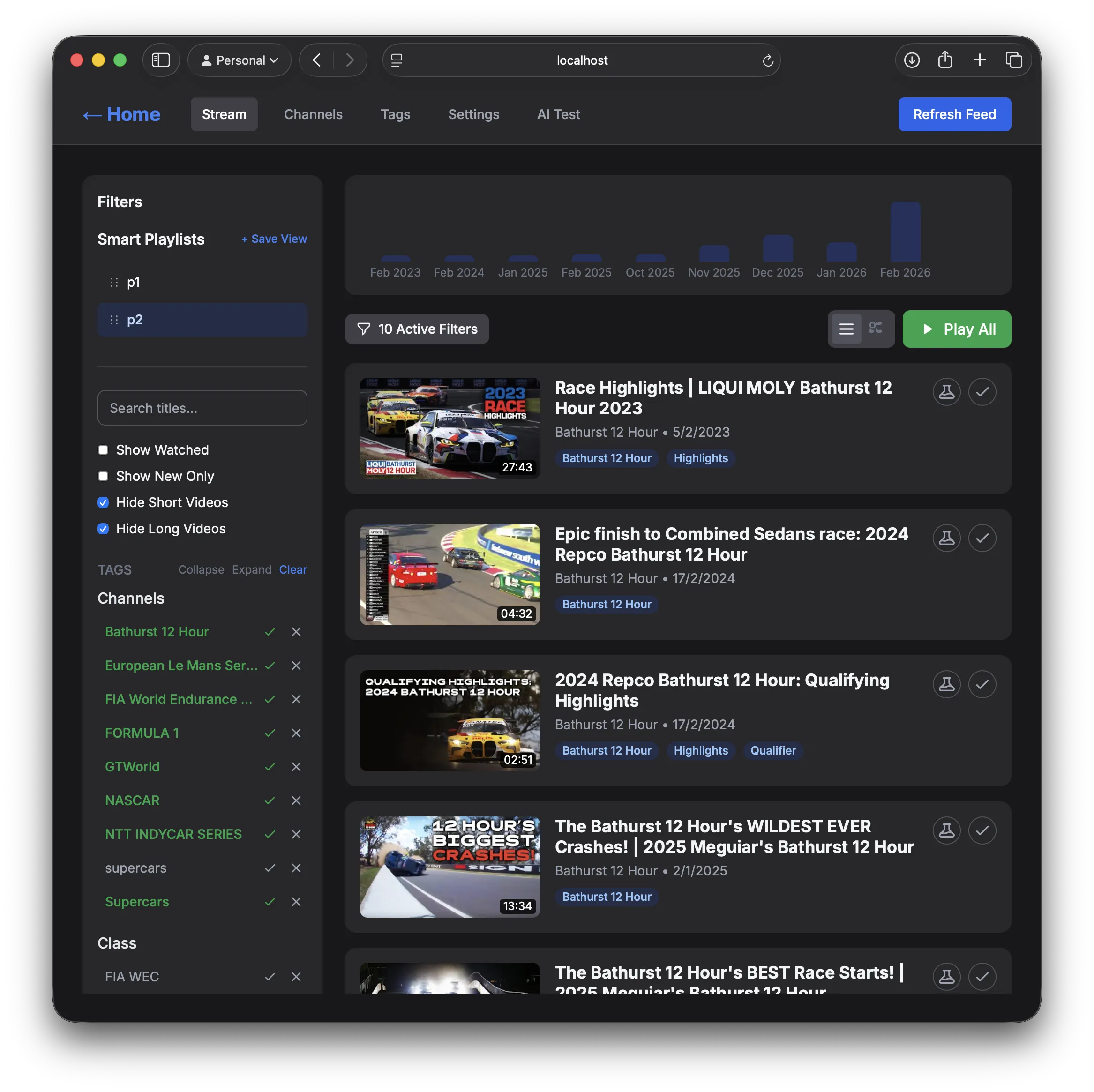The width and height of the screenshot is (1094, 1092).
Task: Click the Save View link
Action: (274, 239)
